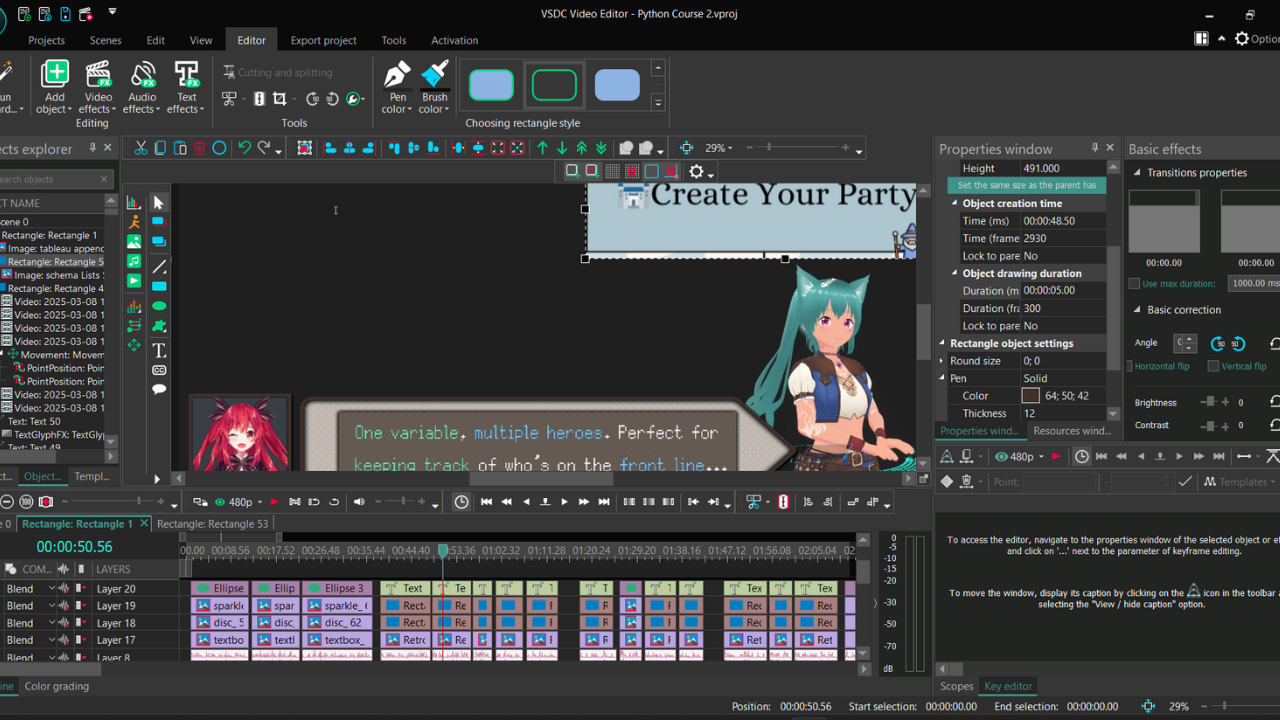Select the subtitle CC tool
The image size is (1280, 720).
click(x=159, y=370)
